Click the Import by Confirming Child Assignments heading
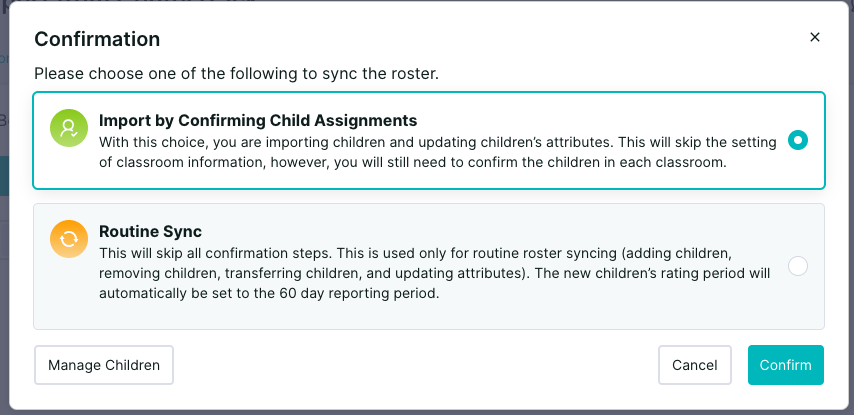The width and height of the screenshot is (854, 415). (x=258, y=120)
